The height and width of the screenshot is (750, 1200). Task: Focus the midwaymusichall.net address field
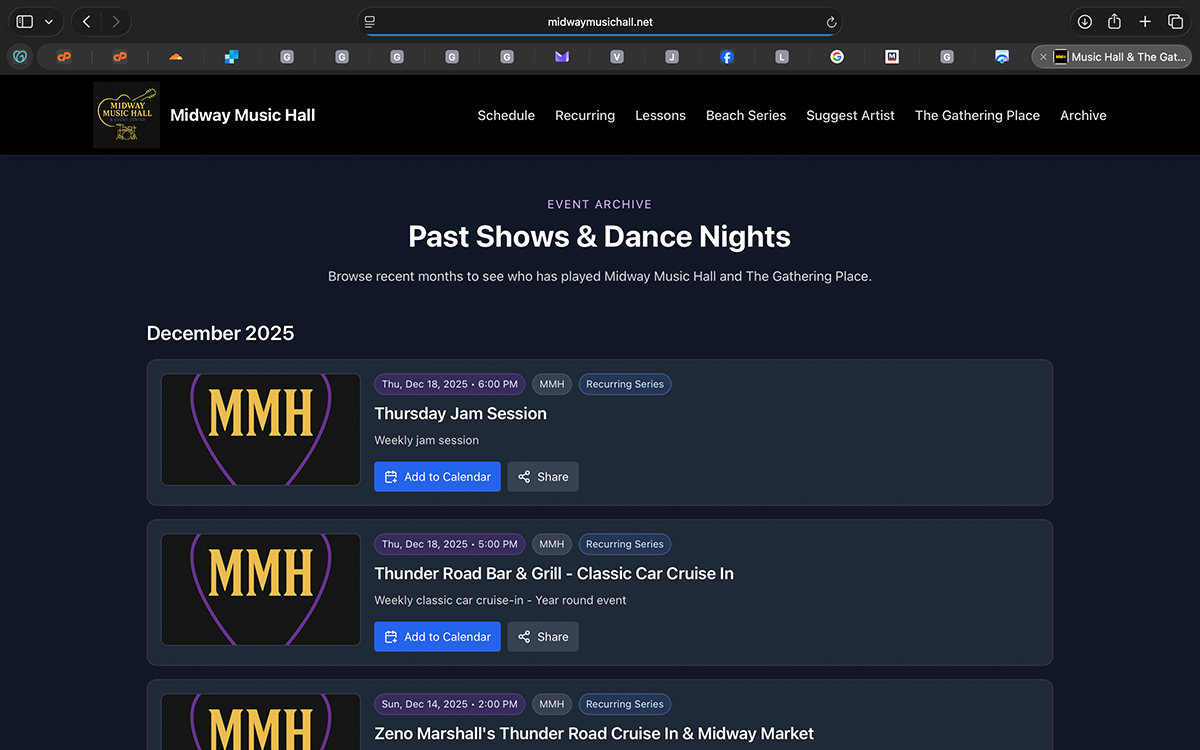pos(600,21)
